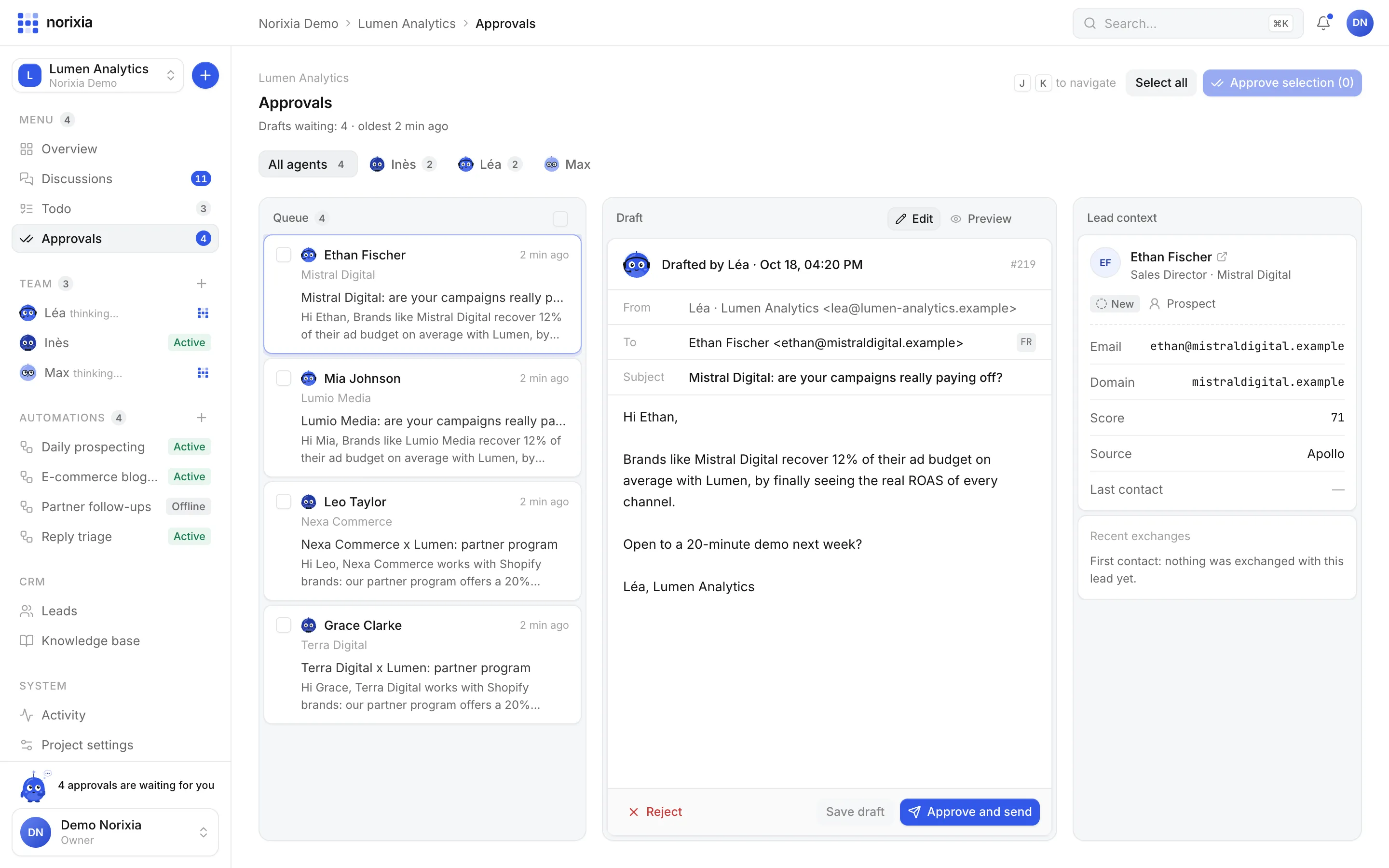Click the Leads people icon
Viewport: 1389px width, 868px height.
[27, 611]
